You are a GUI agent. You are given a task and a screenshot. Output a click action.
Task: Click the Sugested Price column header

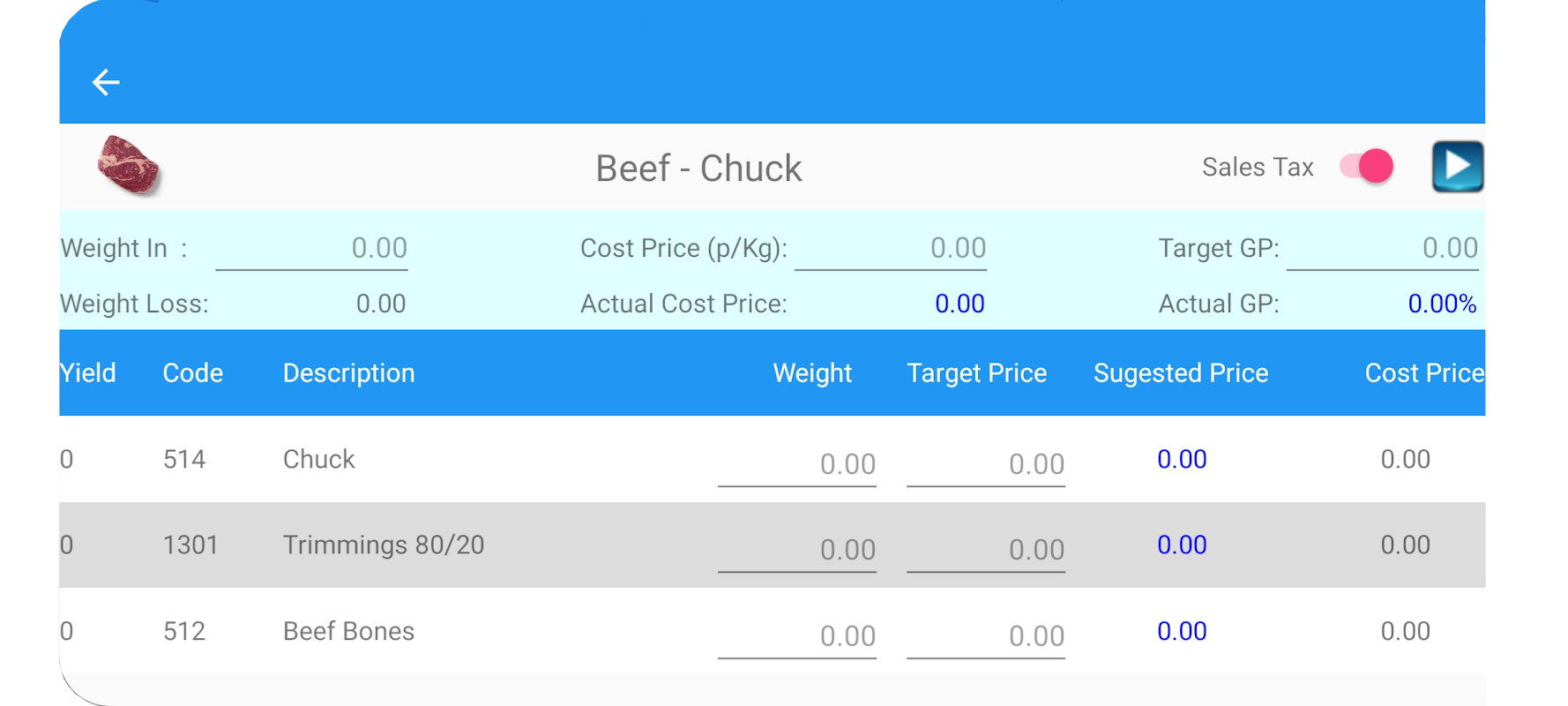click(1181, 373)
